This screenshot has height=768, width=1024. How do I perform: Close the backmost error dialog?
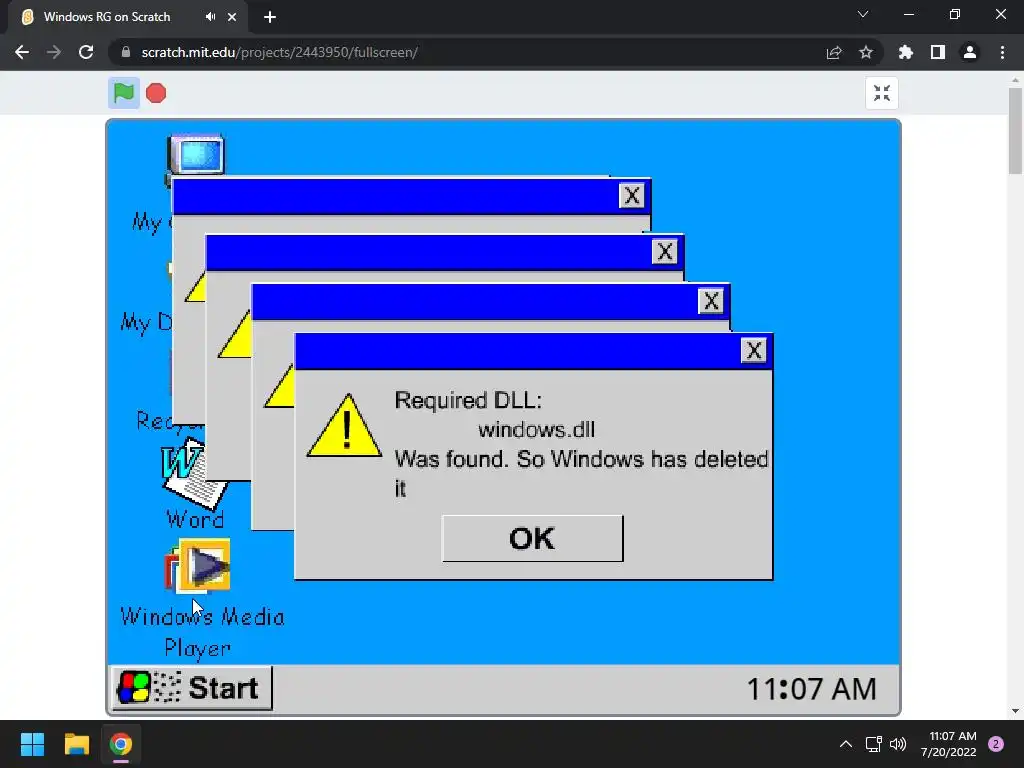(x=632, y=195)
